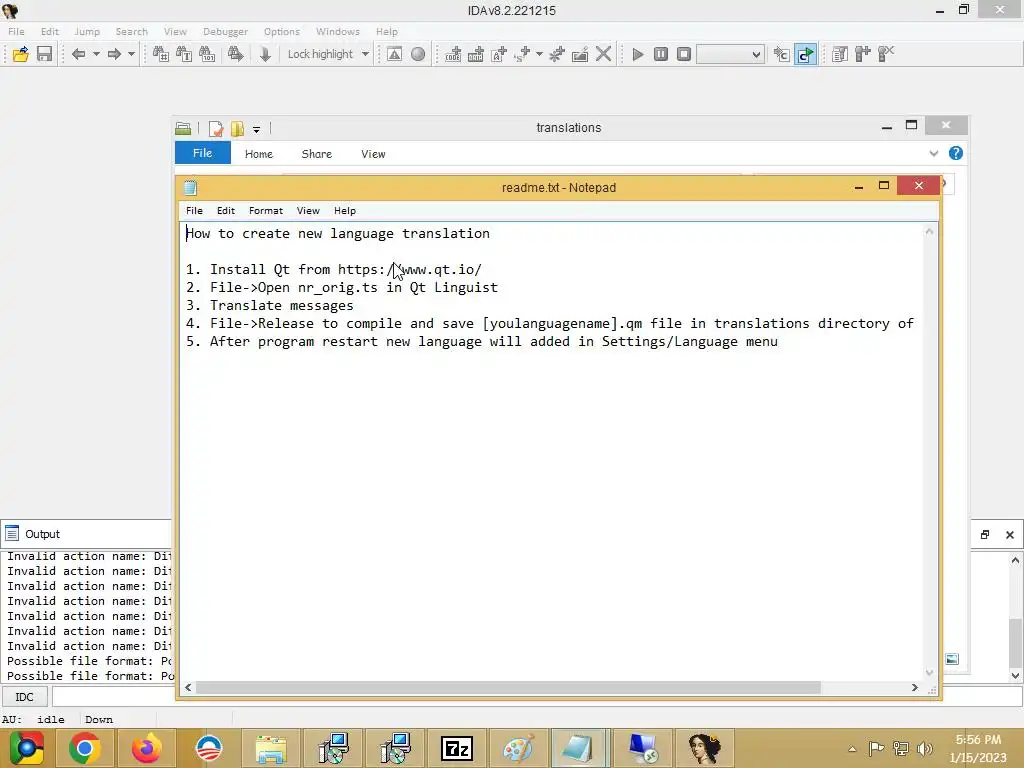The height and width of the screenshot is (768, 1024).
Task: Click the list window toolbar icon
Action: coord(840,54)
